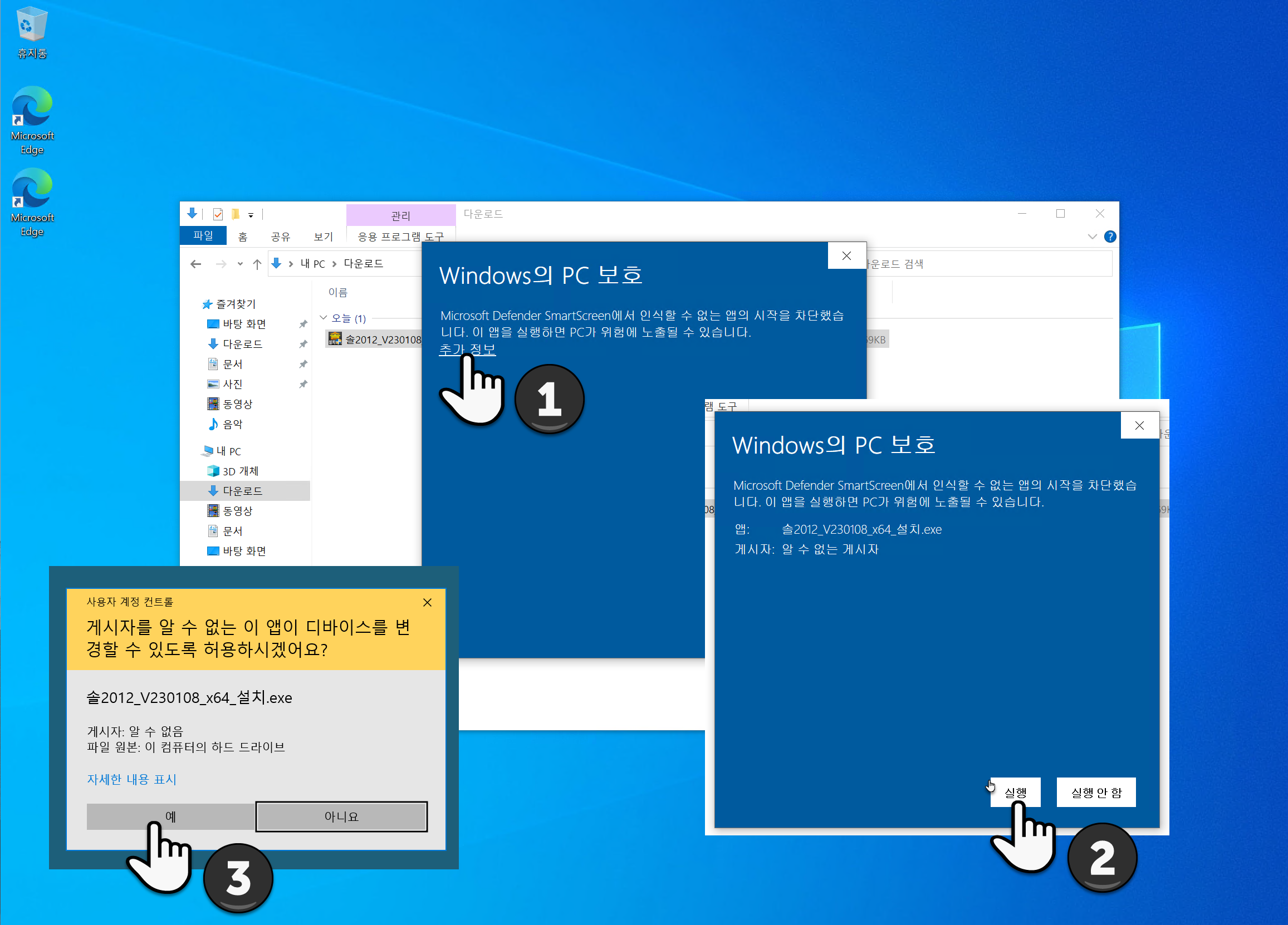Select 내 PC in the navigation tree
Image resolution: width=1288 pixels, height=925 pixels.
[222, 451]
